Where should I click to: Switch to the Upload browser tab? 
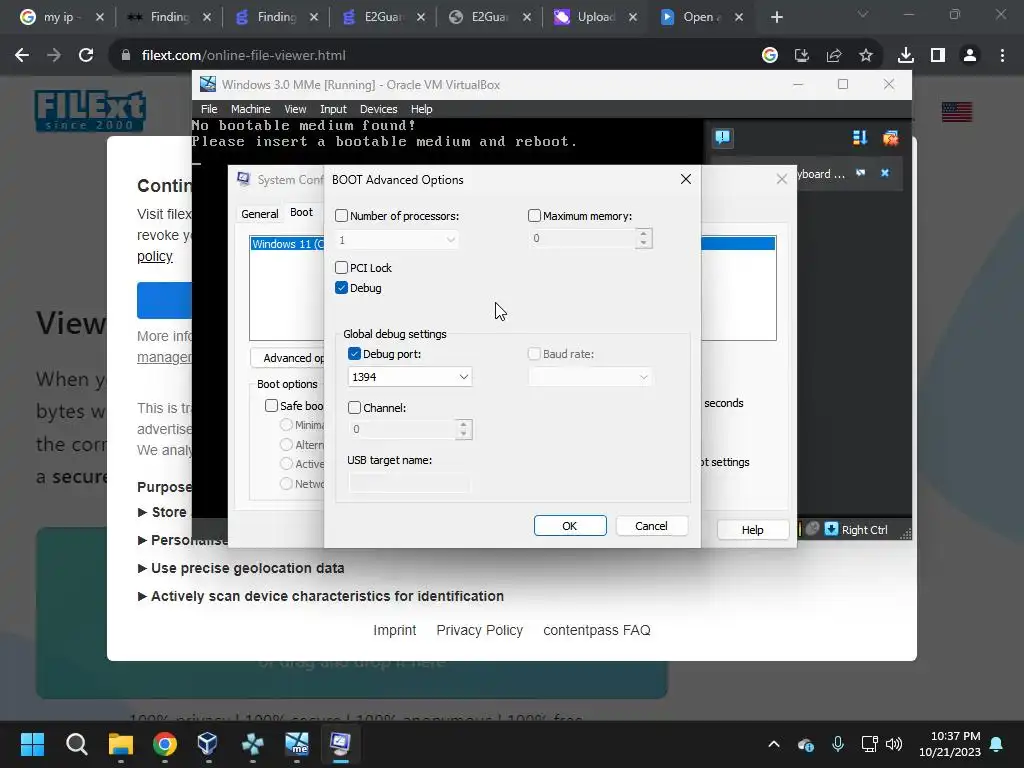tap(596, 17)
